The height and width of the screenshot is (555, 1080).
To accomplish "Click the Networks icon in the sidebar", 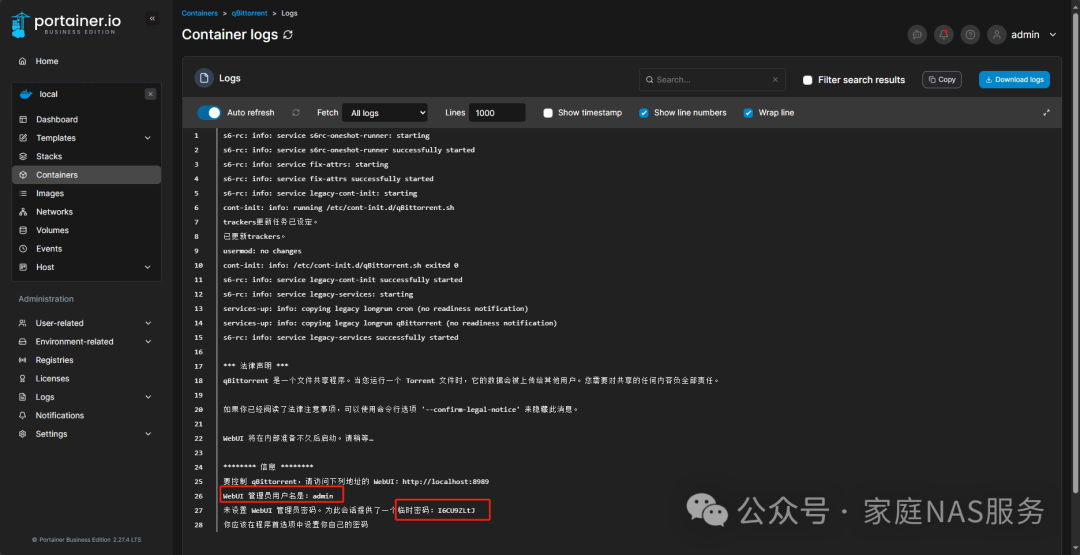I will [x=23, y=212].
